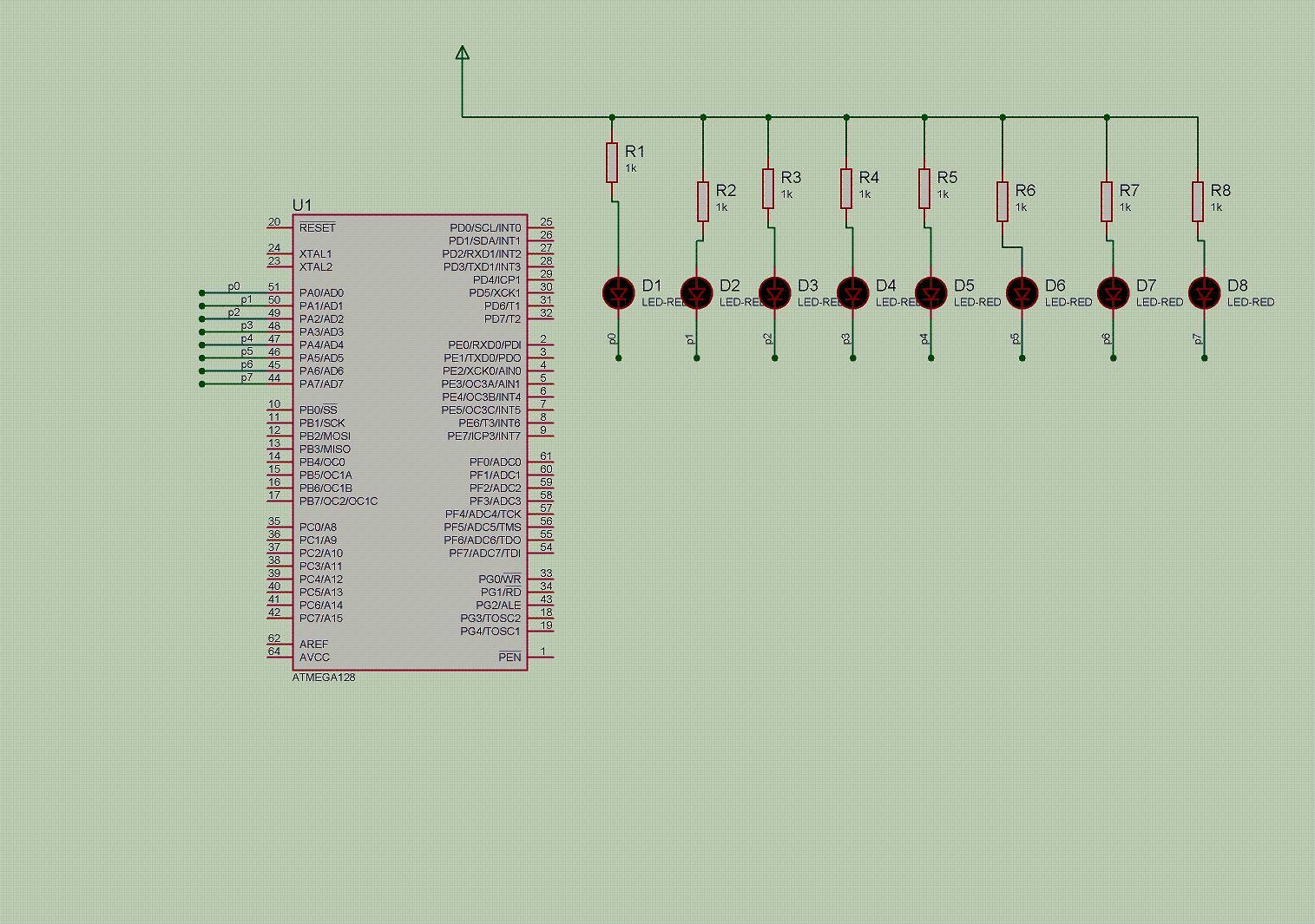Click the PG4/TOSC1 pin label
Viewport: 1315px width, 924px height.
tap(490, 631)
